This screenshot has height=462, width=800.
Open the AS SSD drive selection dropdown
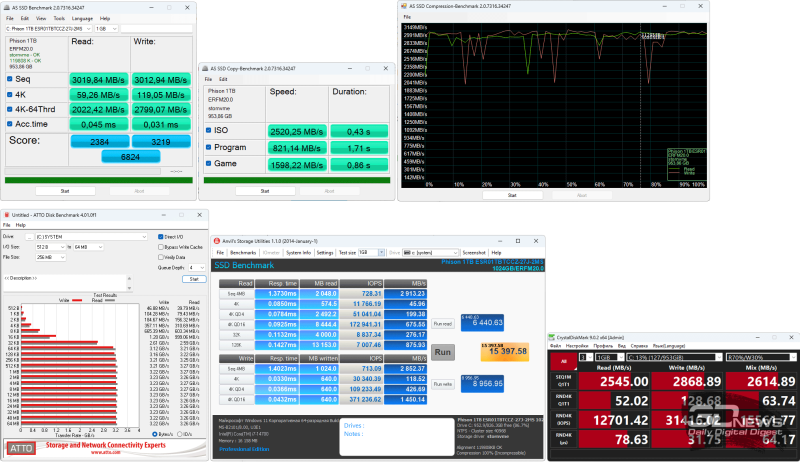[48, 29]
